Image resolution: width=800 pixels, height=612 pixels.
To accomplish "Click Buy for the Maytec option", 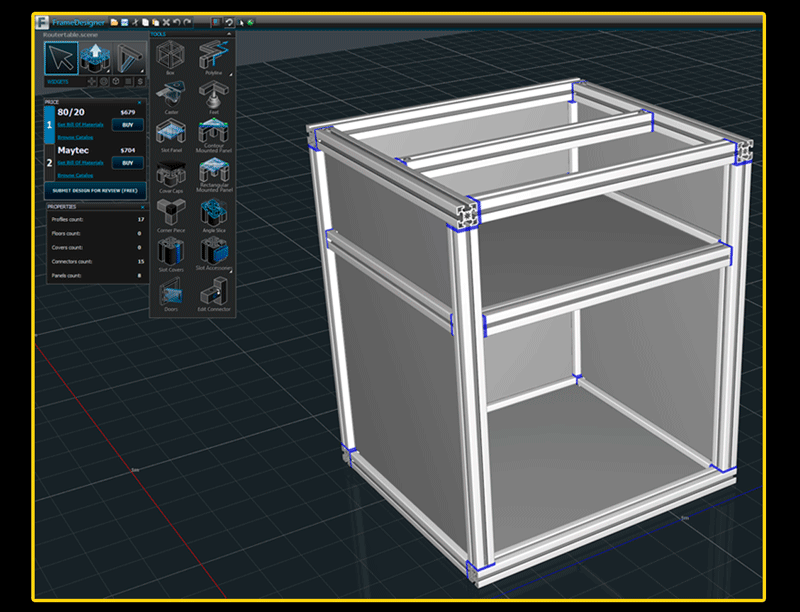I will 127,162.
